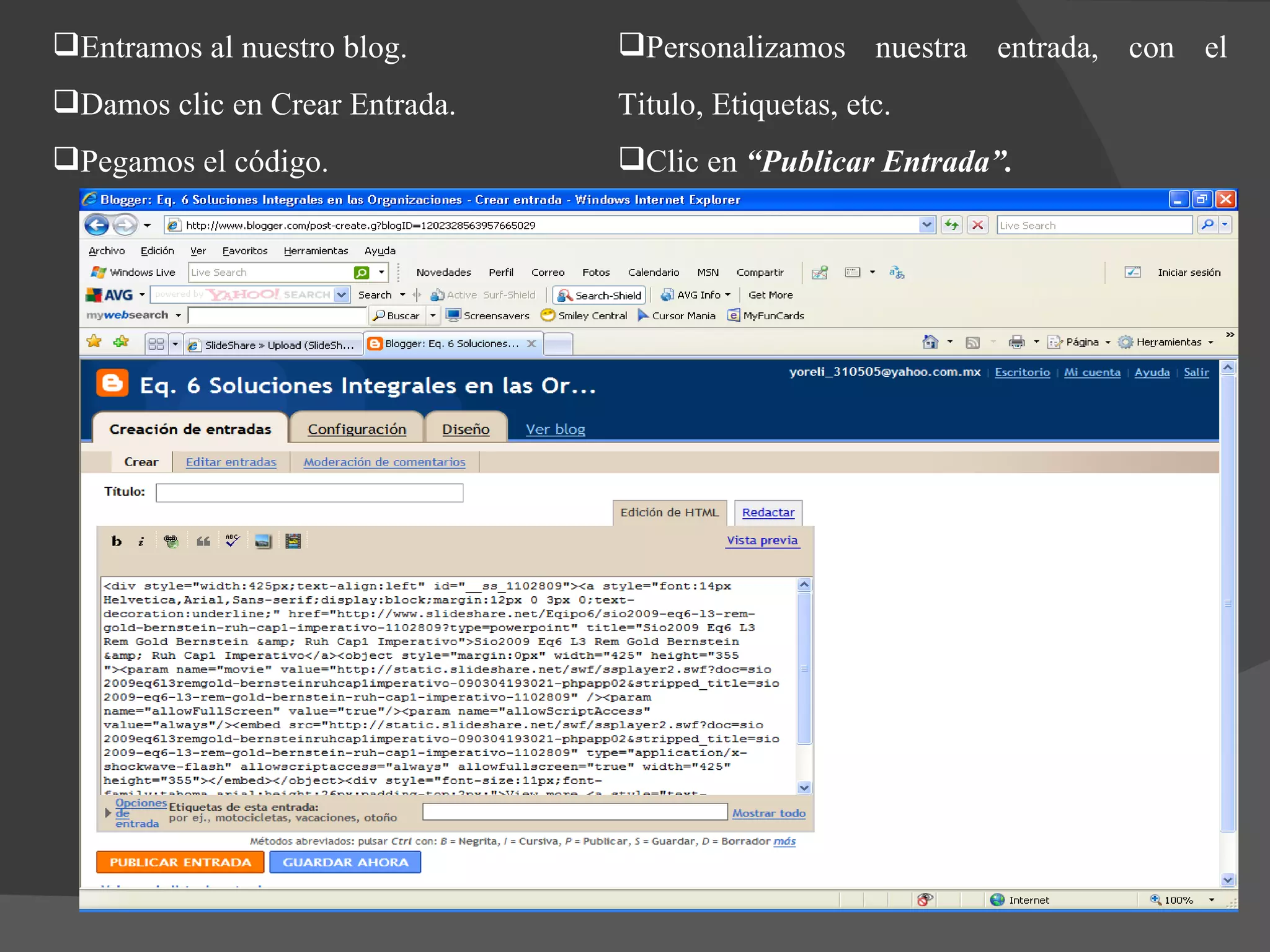Viewport: 1270px width, 952px height.
Task: Click the AVG logo icon
Action: [109, 295]
